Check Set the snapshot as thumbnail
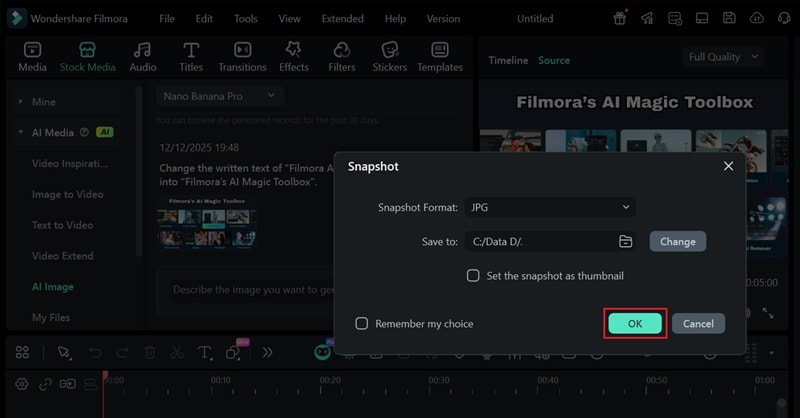This screenshot has height=418, width=800. coord(473,276)
